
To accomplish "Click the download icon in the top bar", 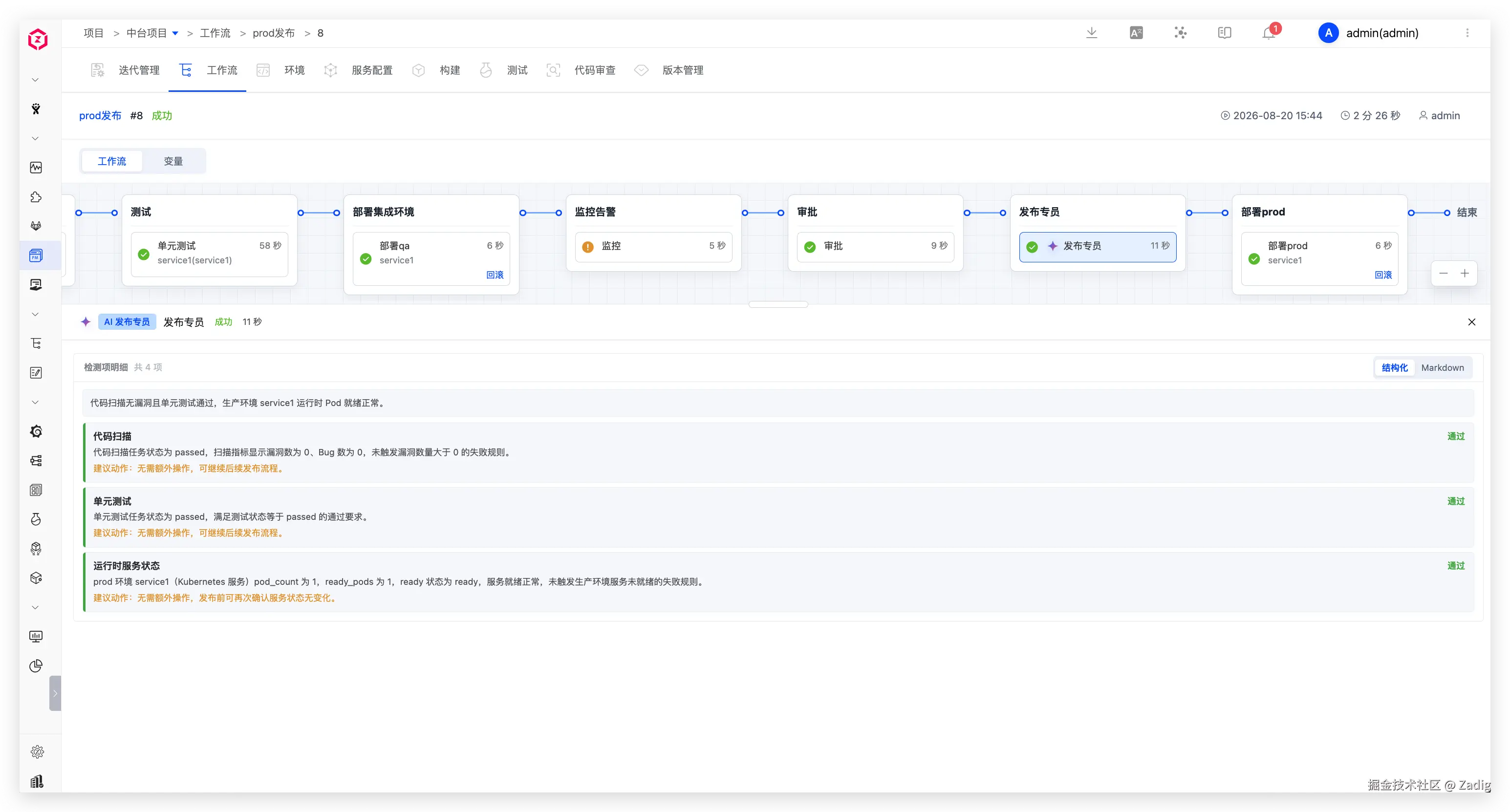I will [x=1092, y=33].
